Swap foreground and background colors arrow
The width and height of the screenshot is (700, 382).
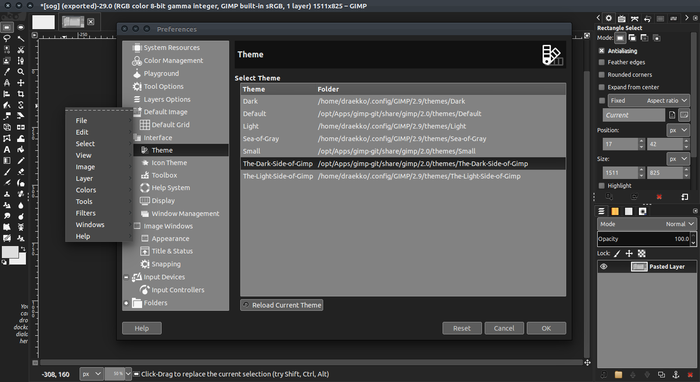click(23, 248)
